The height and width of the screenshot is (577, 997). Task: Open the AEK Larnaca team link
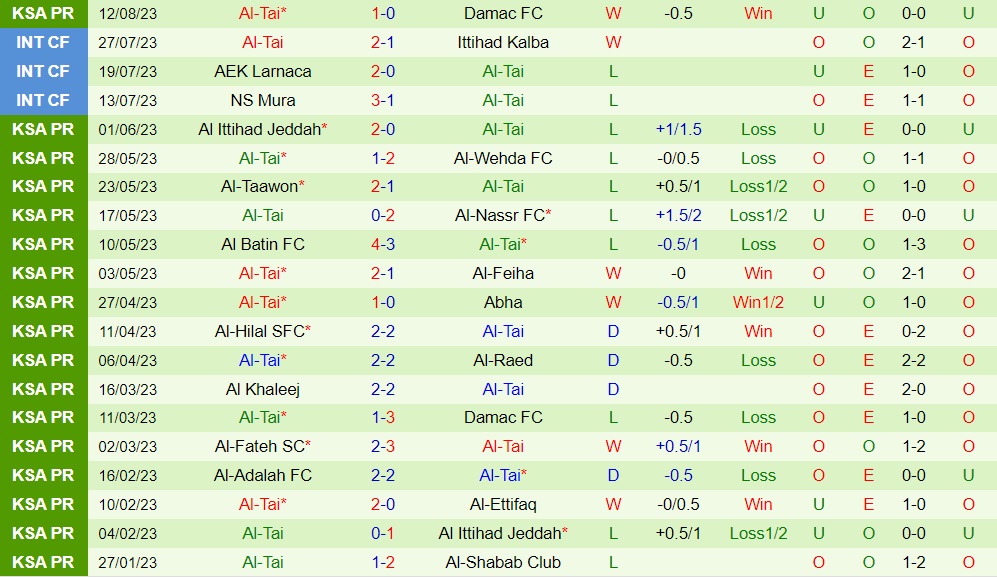(262, 72)
